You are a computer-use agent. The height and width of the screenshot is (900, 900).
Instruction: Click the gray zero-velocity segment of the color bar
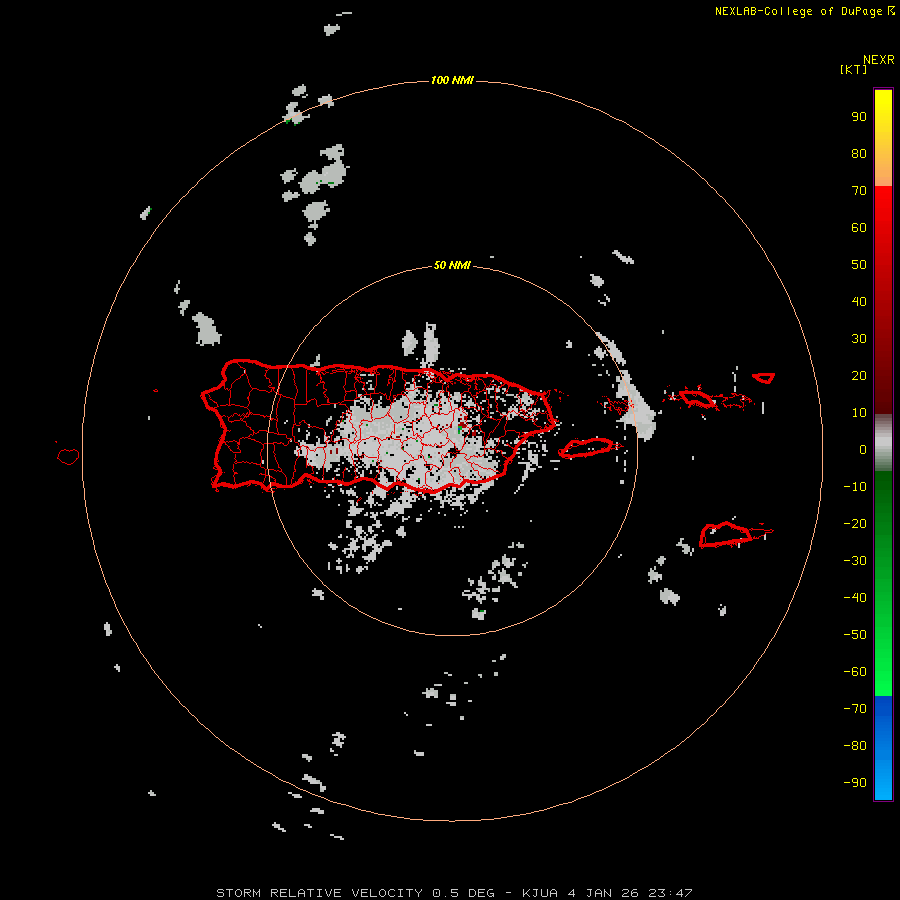coord(883,443)
